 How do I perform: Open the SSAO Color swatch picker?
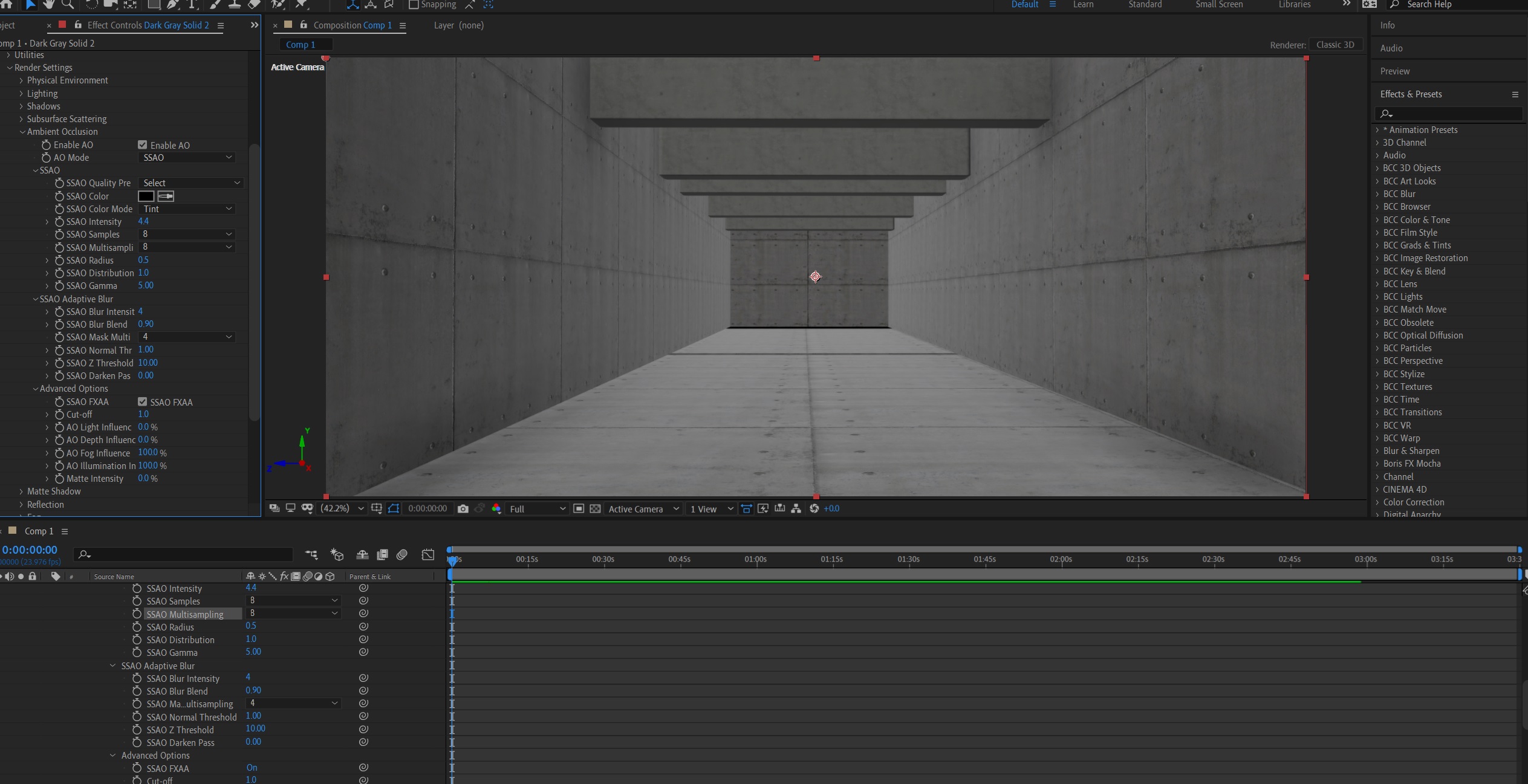pyautogui.click(x=148, y=196)
